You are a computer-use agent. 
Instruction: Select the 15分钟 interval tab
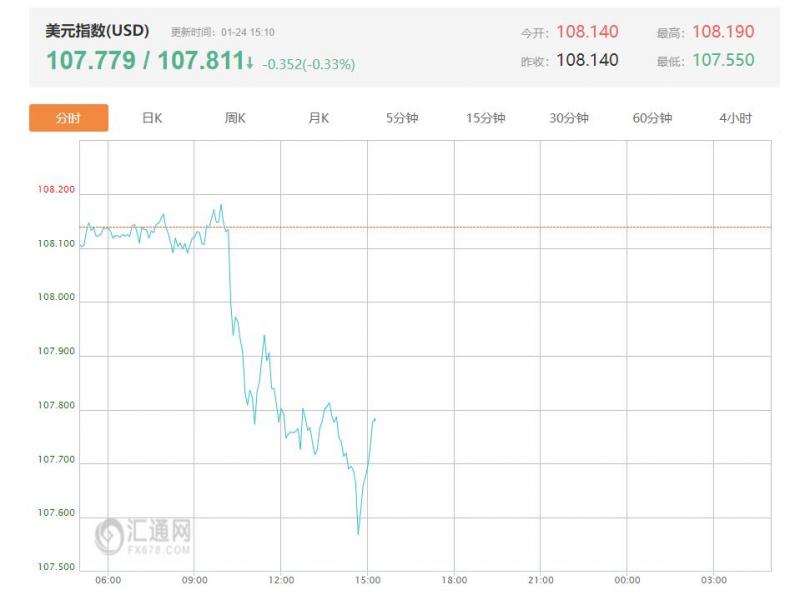point(485,118)
